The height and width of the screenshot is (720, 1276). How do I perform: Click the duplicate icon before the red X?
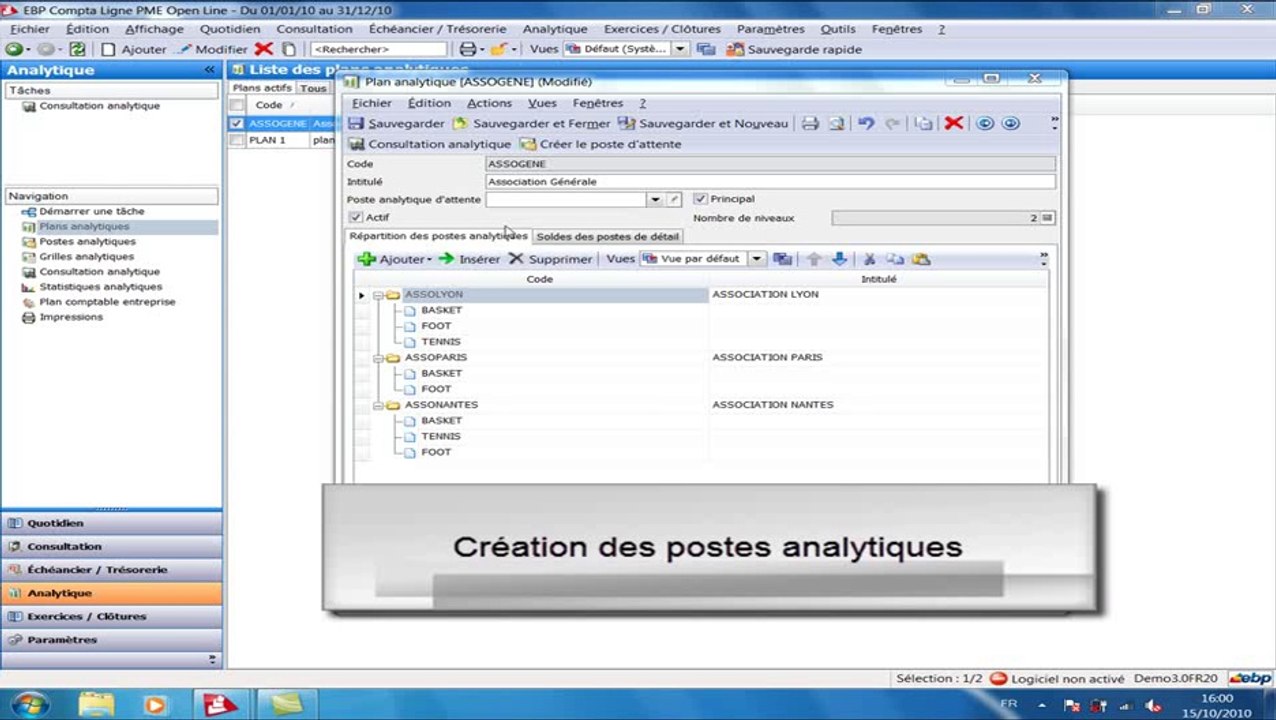[925, 123]
